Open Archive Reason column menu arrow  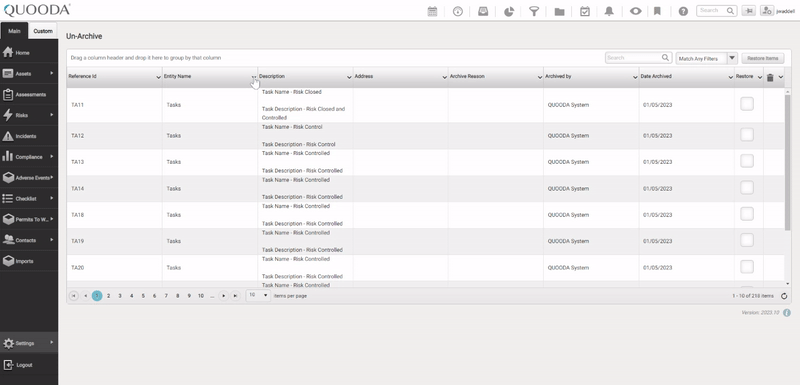tap(540, 77)
